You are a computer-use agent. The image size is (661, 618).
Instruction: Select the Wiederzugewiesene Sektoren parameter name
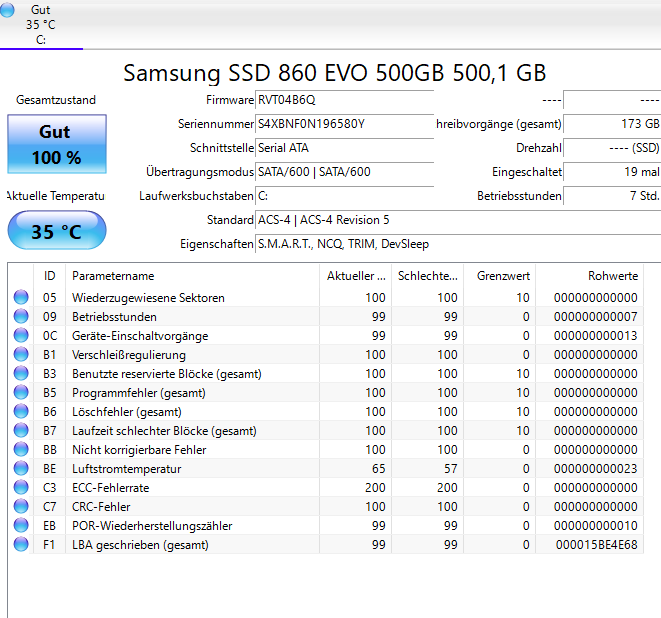pyautogui.click(x=148, y=298)
